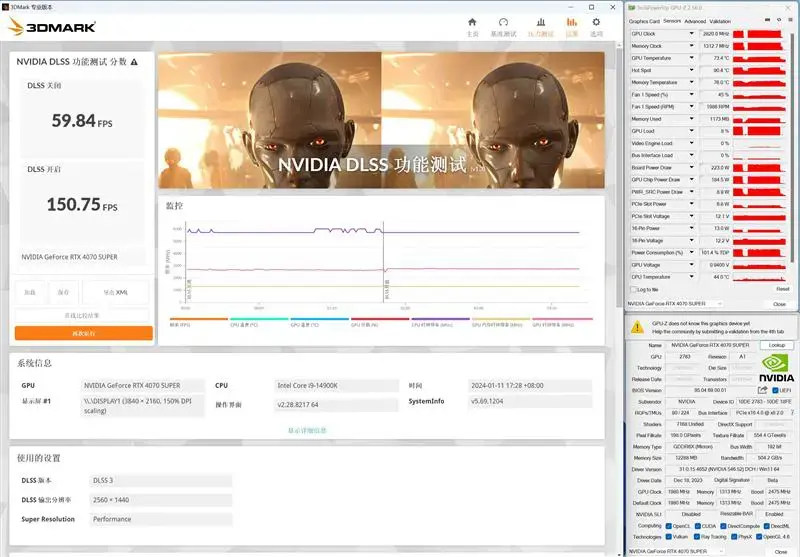This screenshot has height=557, width=800.
Task: Click the purple CPU clock legend swatch
Action: (x=440, y=319)
